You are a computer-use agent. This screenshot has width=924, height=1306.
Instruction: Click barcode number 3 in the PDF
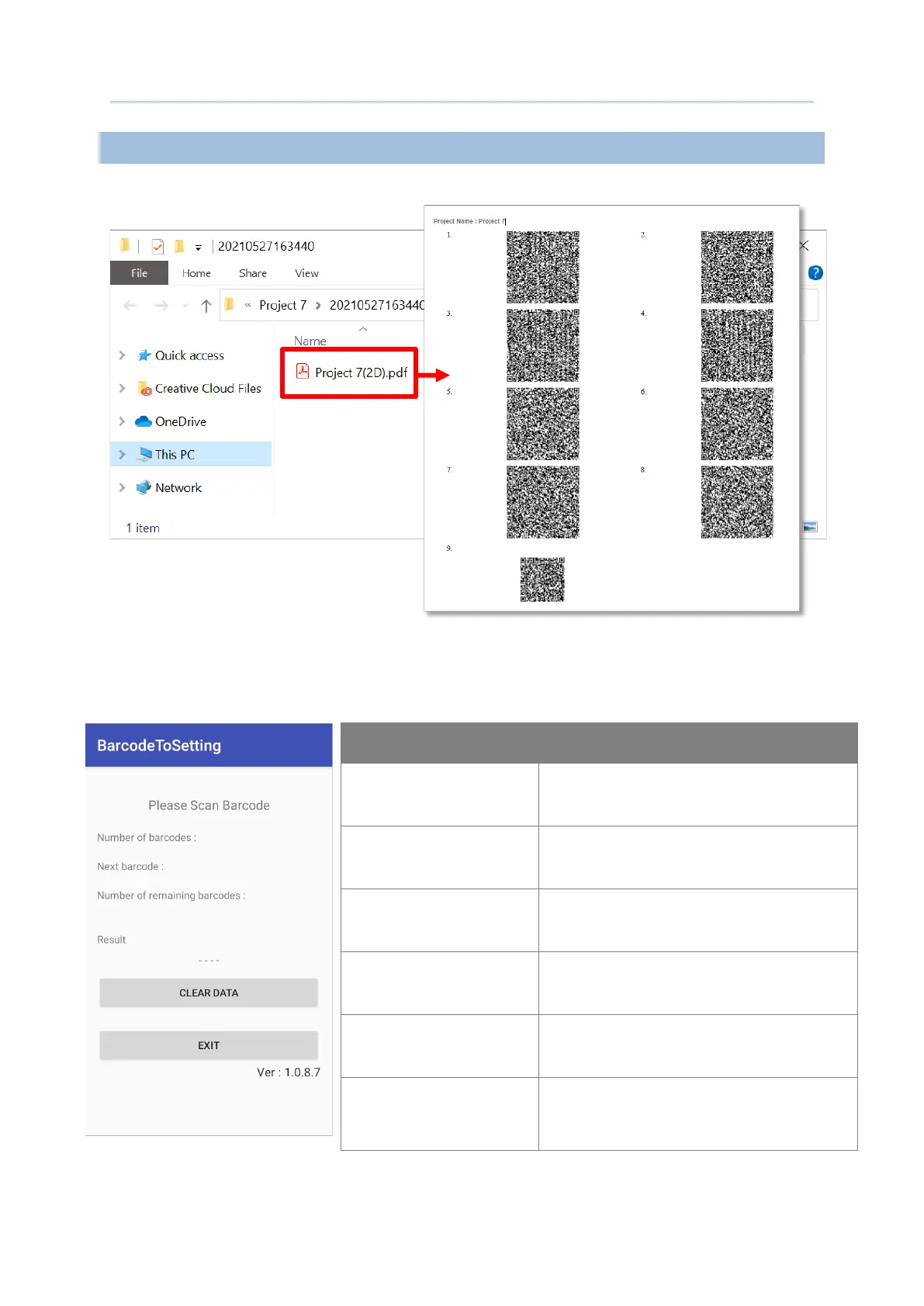tap(543, 345)
